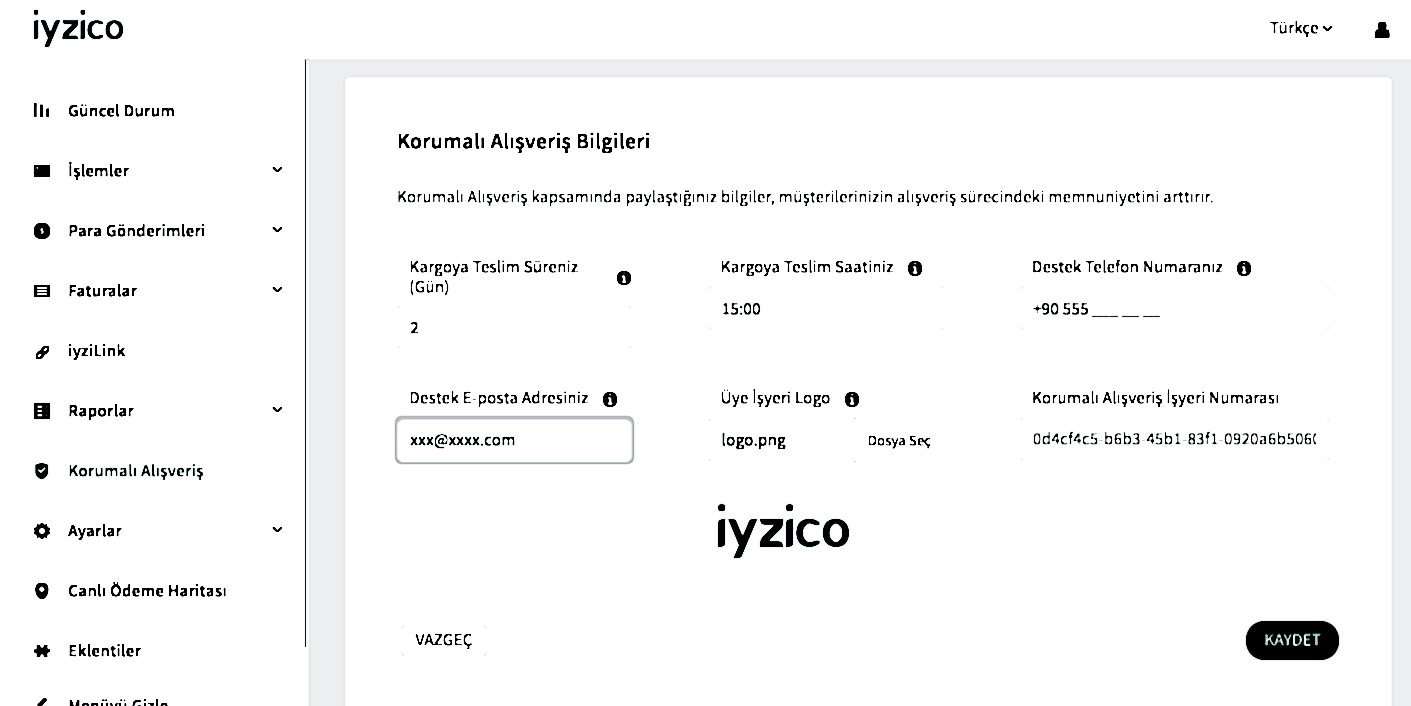Click the VAZGEÇ button
The image size is (1411, 706).
tap(443, 640)
